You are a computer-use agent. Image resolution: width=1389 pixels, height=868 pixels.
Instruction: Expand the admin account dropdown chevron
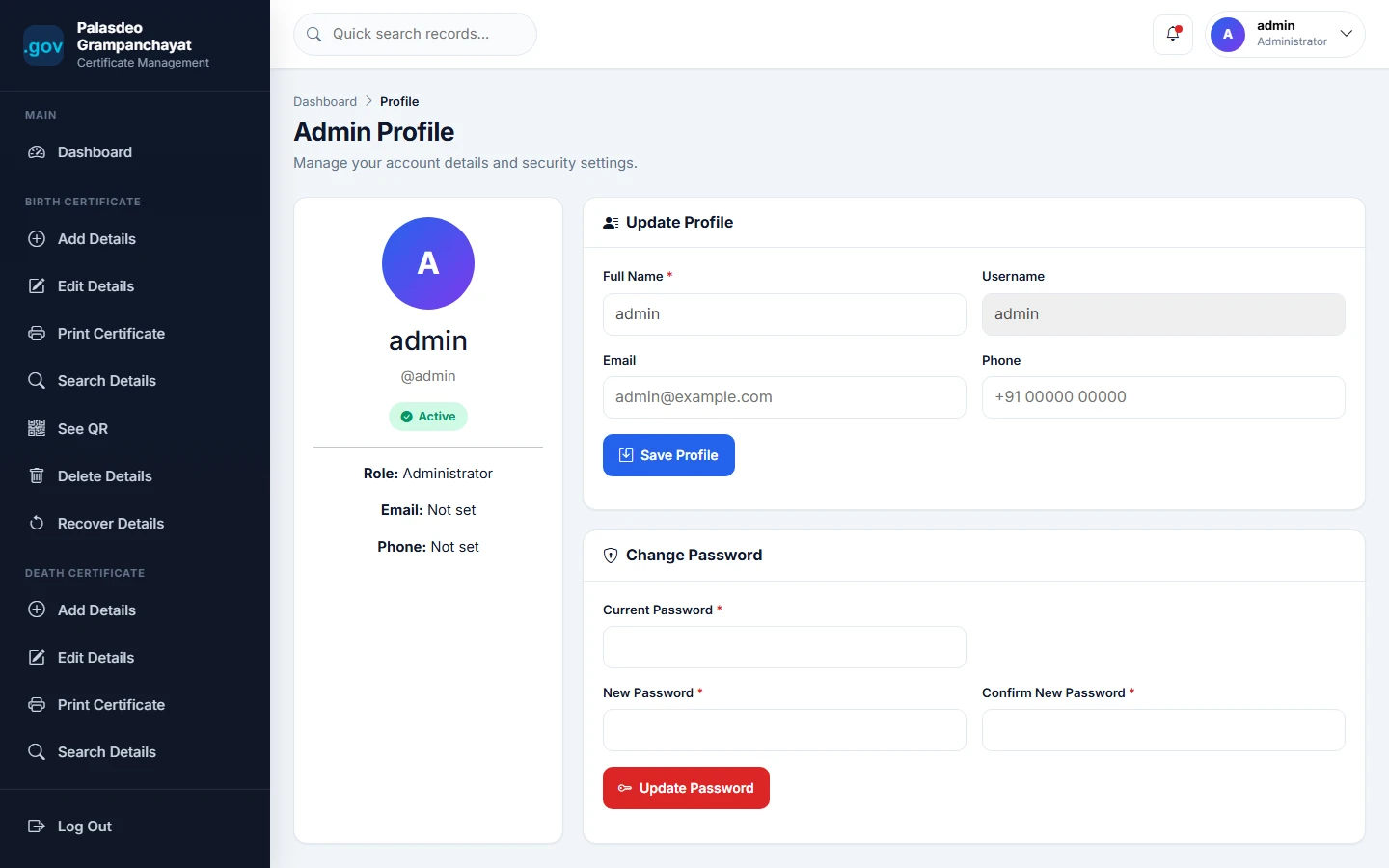click(x=1347, y=34)
